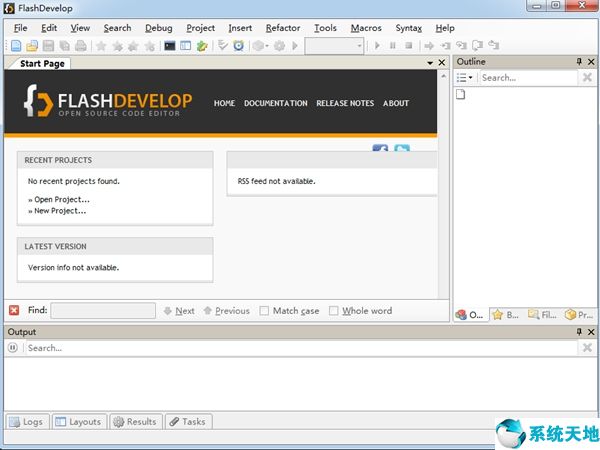Open the View menu

(80, 28)
